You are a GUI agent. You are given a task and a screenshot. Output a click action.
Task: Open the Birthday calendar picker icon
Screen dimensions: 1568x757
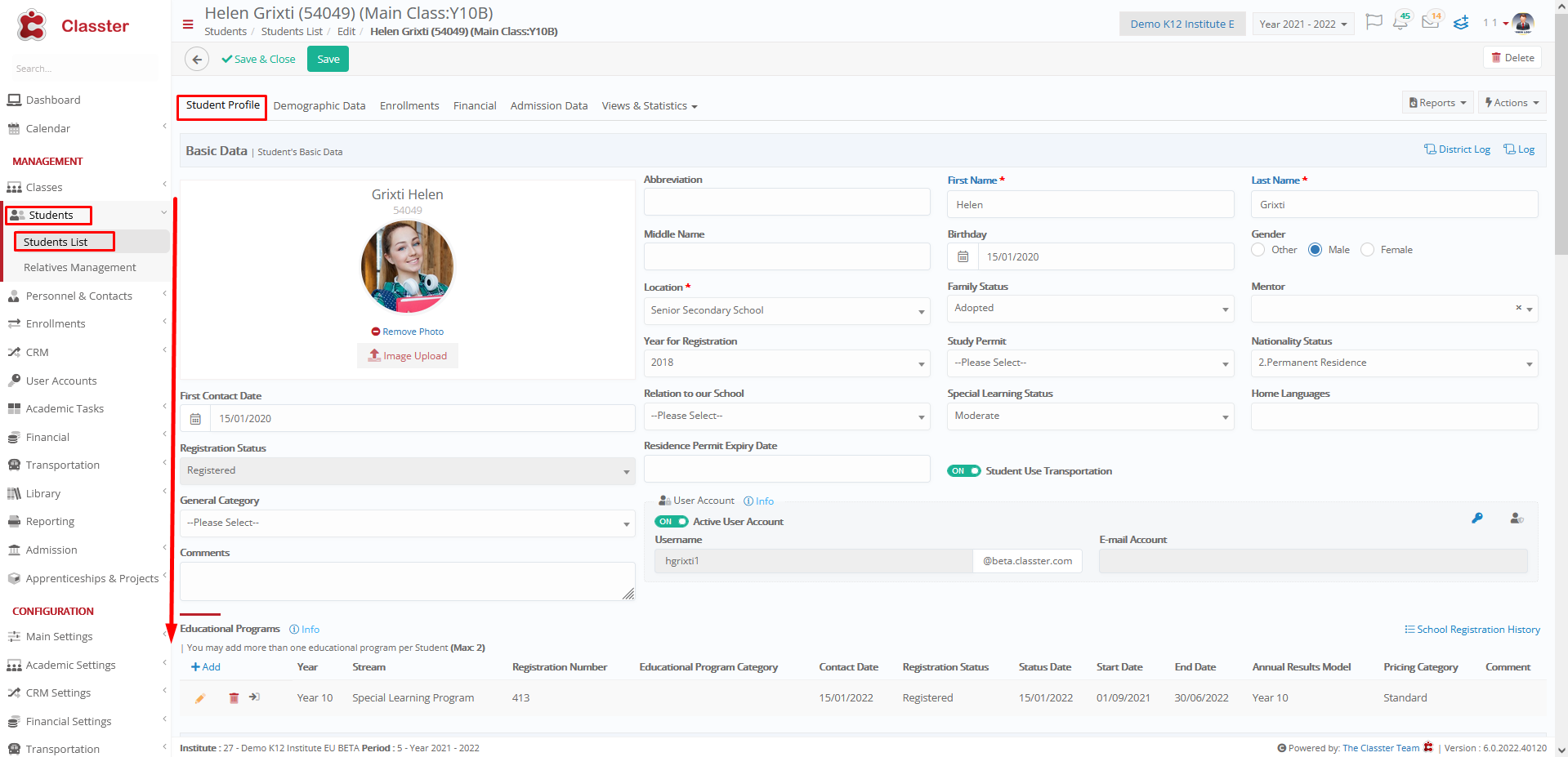pyautogui.click(x=963, y=256)
